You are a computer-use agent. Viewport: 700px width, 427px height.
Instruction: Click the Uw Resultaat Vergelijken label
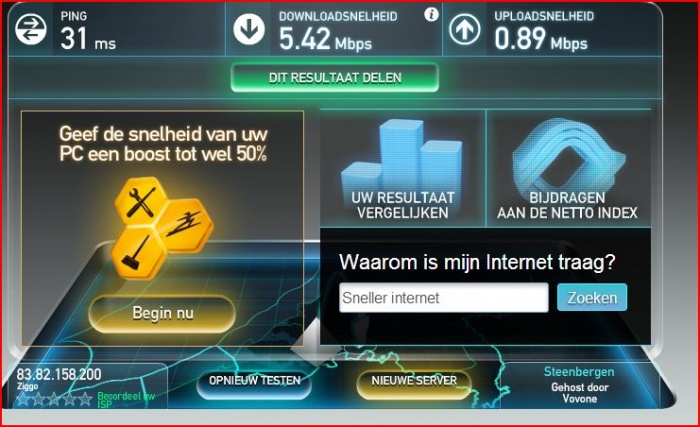coord(403,205)
